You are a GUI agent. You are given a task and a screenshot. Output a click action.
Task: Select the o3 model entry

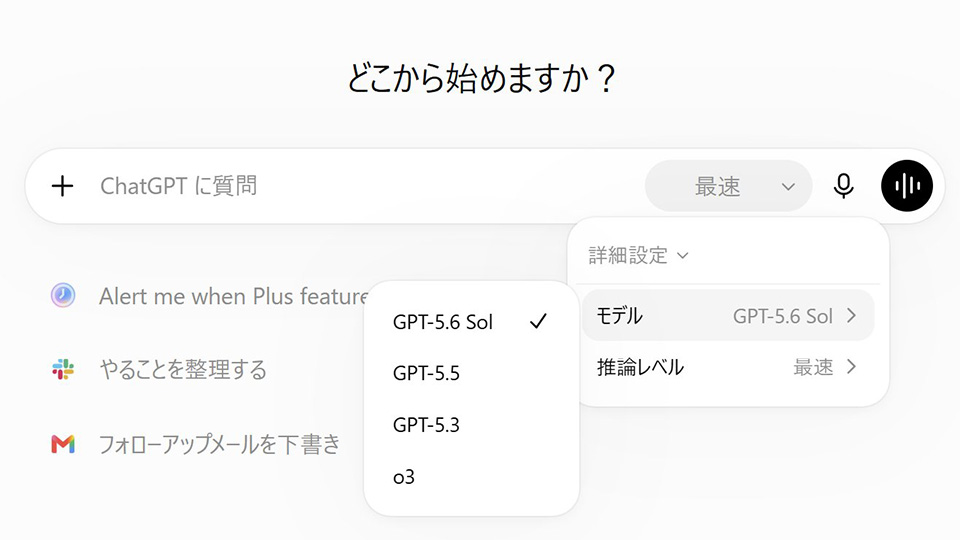tap(471, 476)
